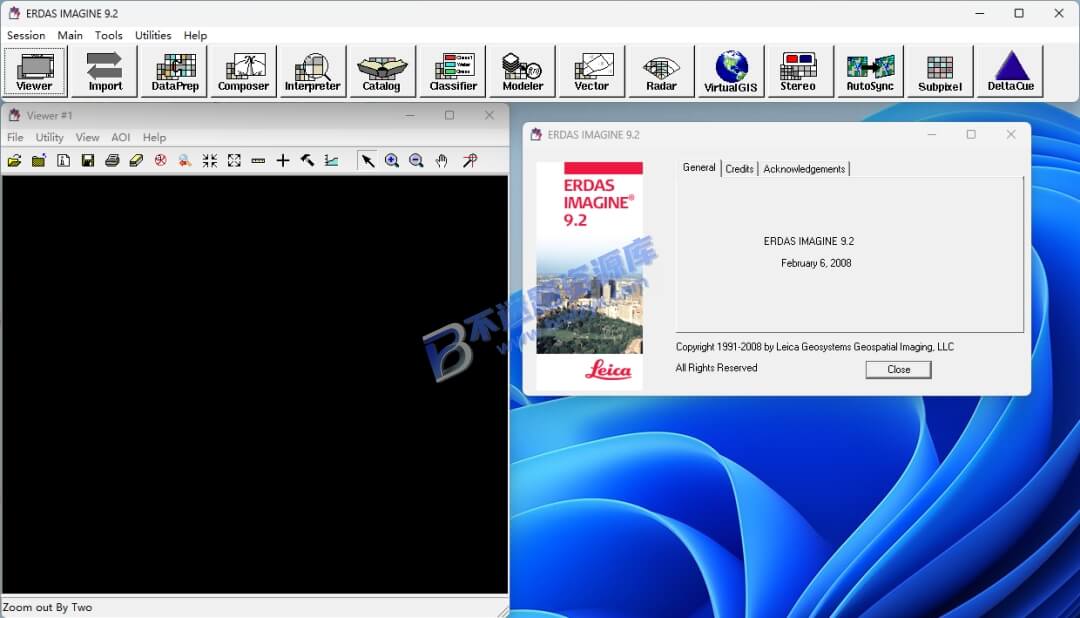Maximize the Viewer #1 window

(x=449, y=115)
